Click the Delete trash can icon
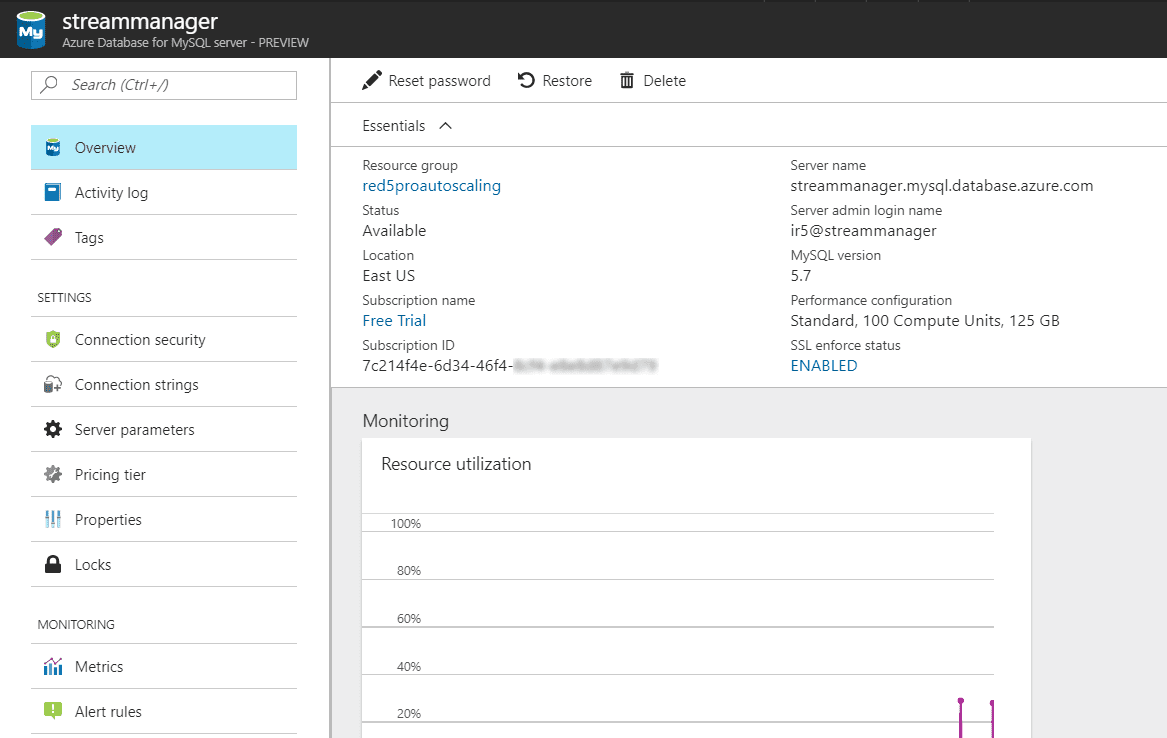Viewport: 1167px width, 738px height. click(627, 81)
